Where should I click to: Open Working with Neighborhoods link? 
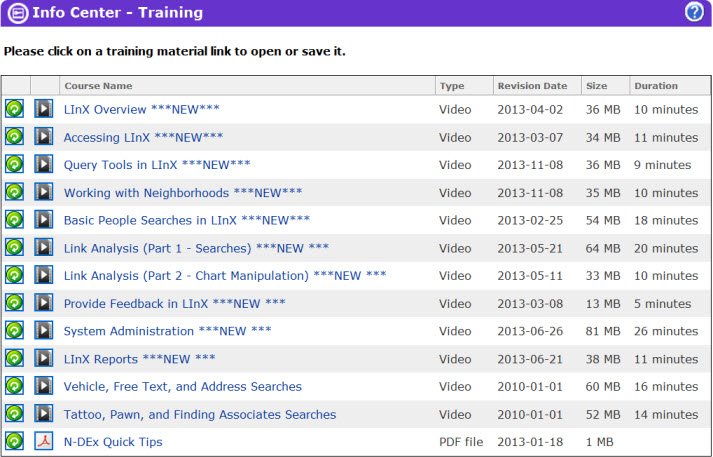pyautogui.click(x=183, y=193)
